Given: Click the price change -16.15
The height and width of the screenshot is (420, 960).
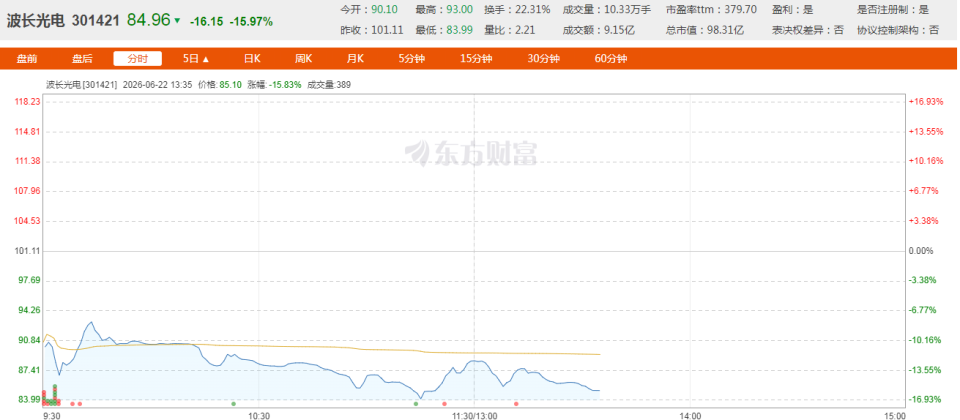Looking at the screenshot, I should [206, 21].
